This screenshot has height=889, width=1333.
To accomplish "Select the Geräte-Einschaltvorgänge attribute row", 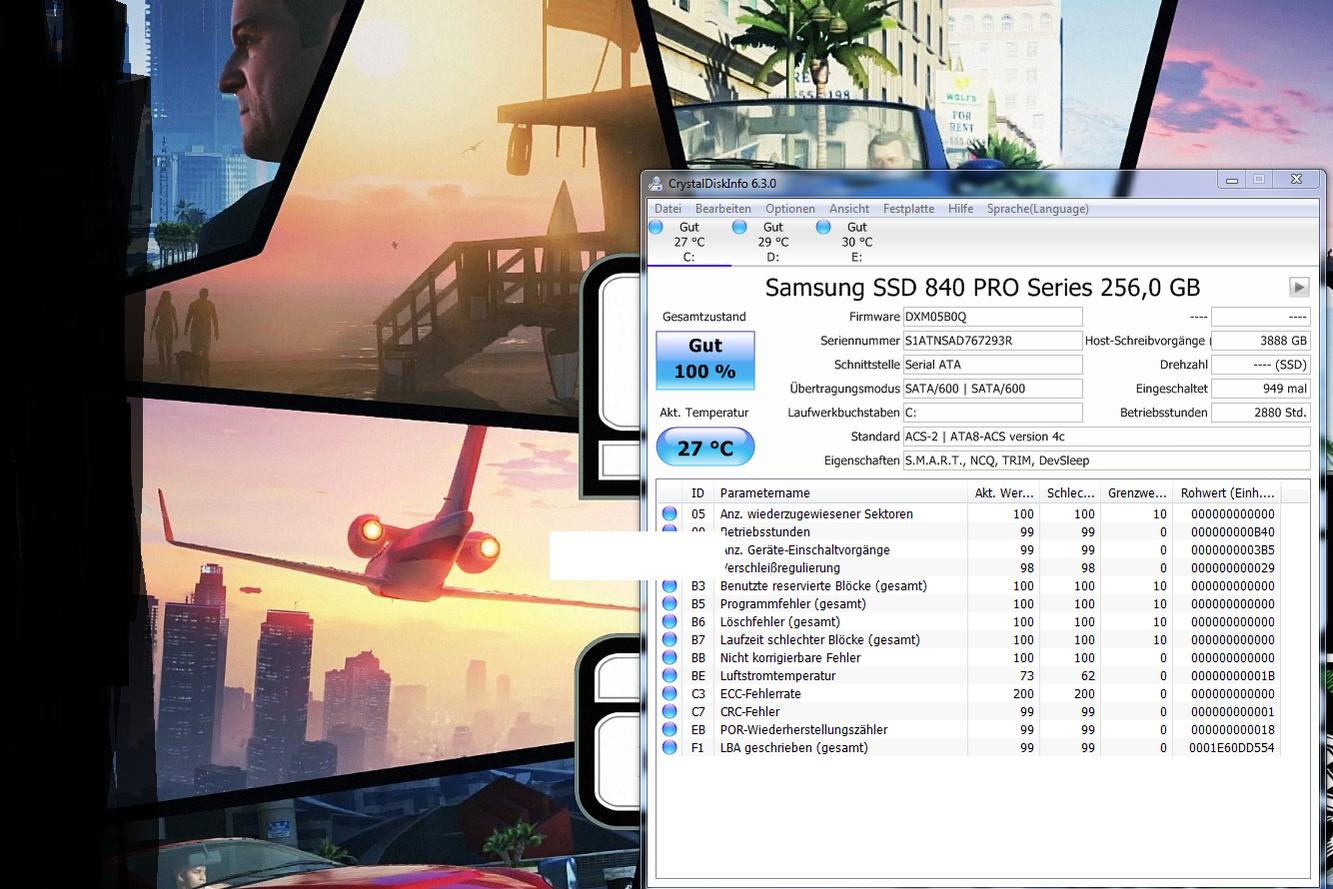I will pos(968,550).
